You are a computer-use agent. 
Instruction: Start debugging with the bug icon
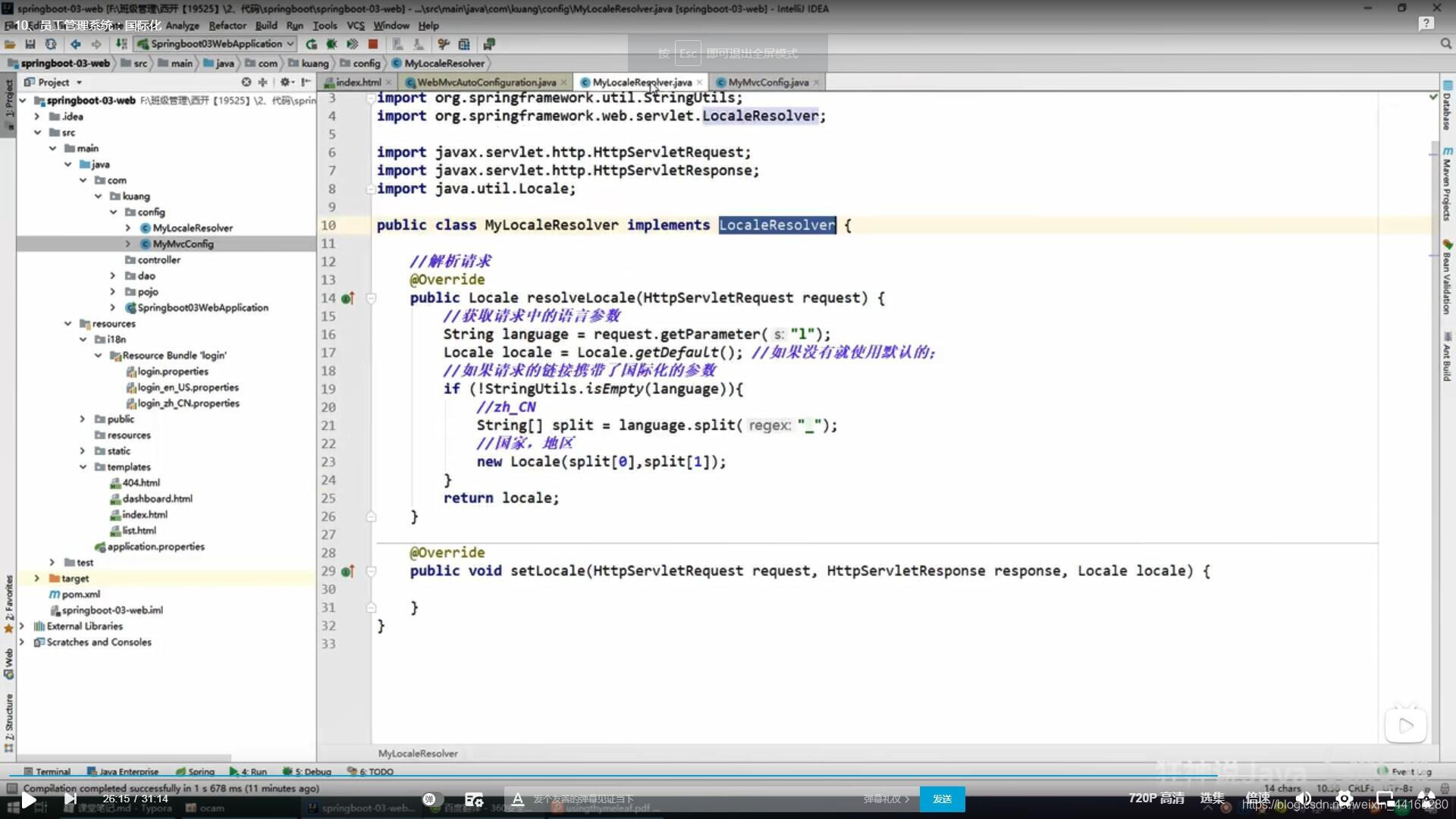click(x=331, y=45)
